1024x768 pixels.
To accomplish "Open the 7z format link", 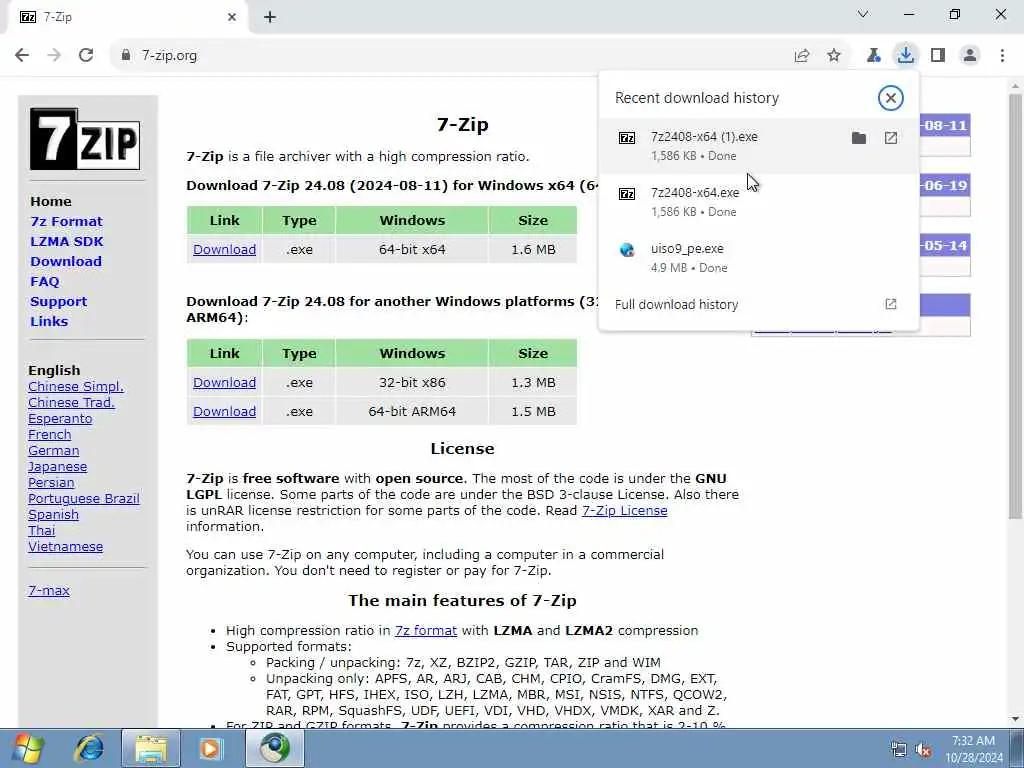I will (426, 630).
